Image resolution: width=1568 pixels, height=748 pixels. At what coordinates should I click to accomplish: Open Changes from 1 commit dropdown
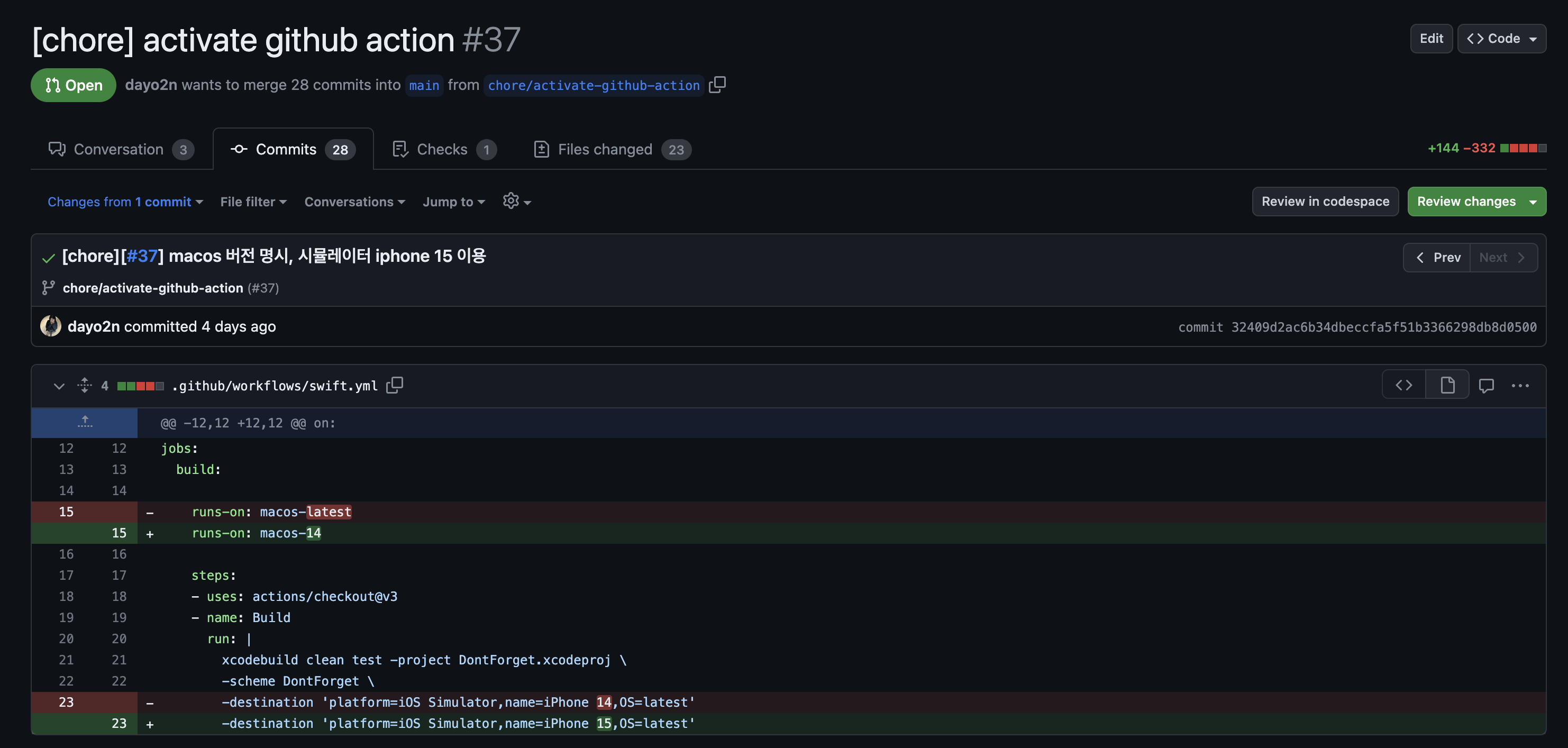coord(125,202)
